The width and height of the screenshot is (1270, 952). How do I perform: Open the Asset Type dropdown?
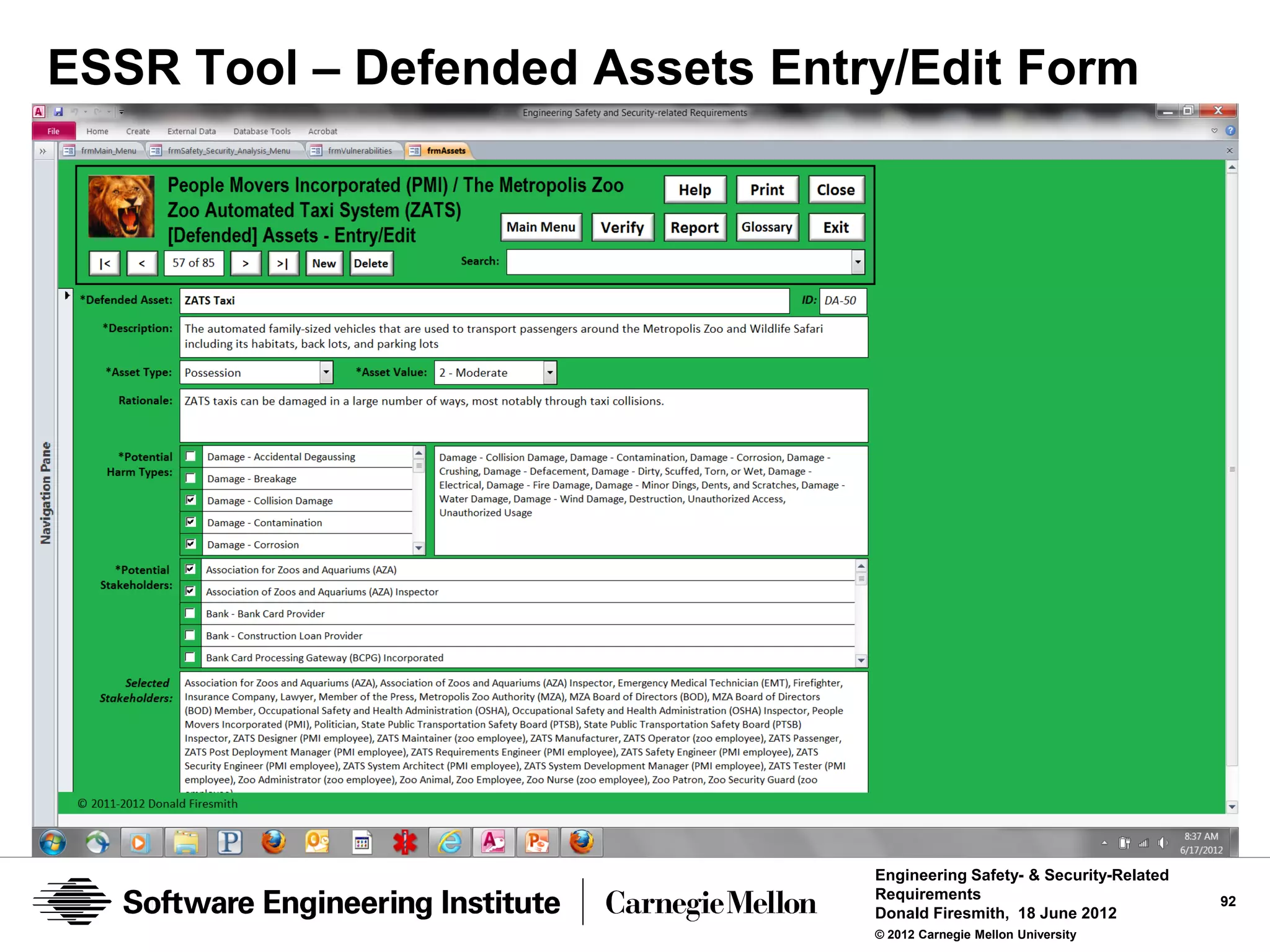tap(326, 372)
